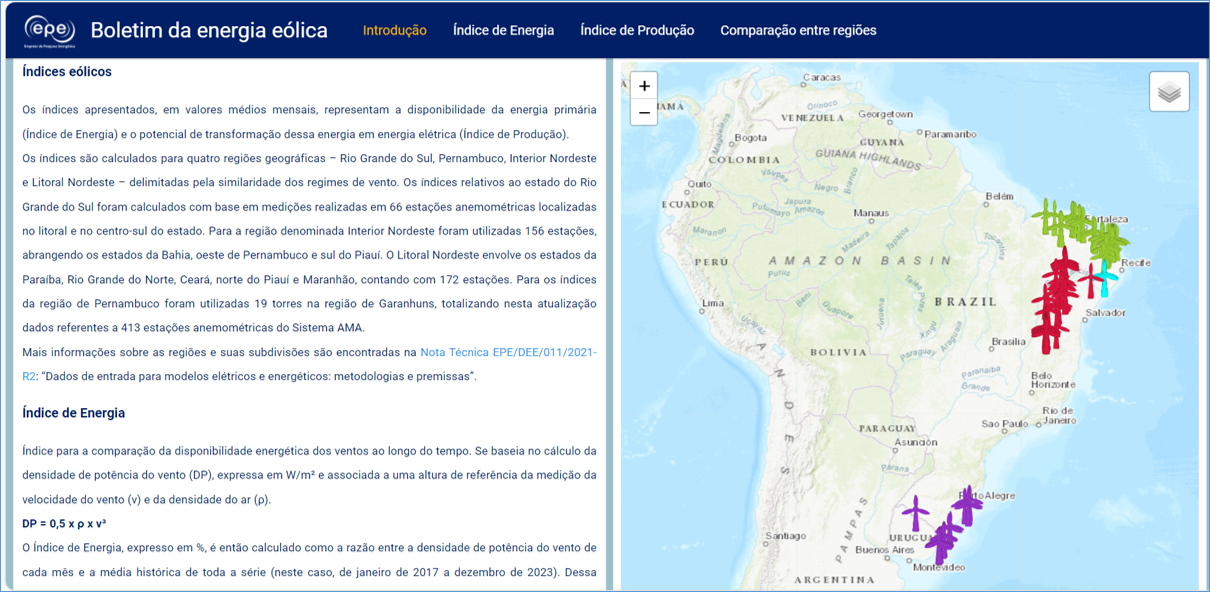The image size is (1210, 592).
Task: Go to the Índice de Produção tab
Action: [637, 30]
